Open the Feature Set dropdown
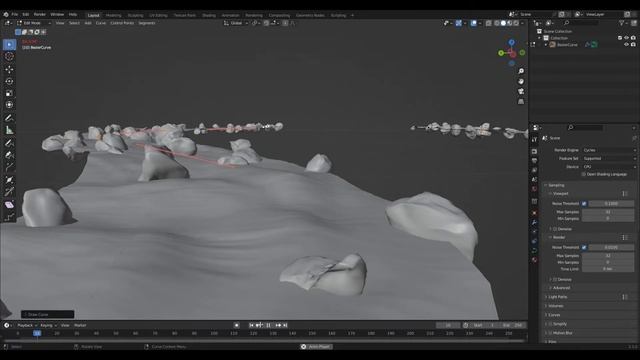Screen dimensions: 640x360 [609, 158]
